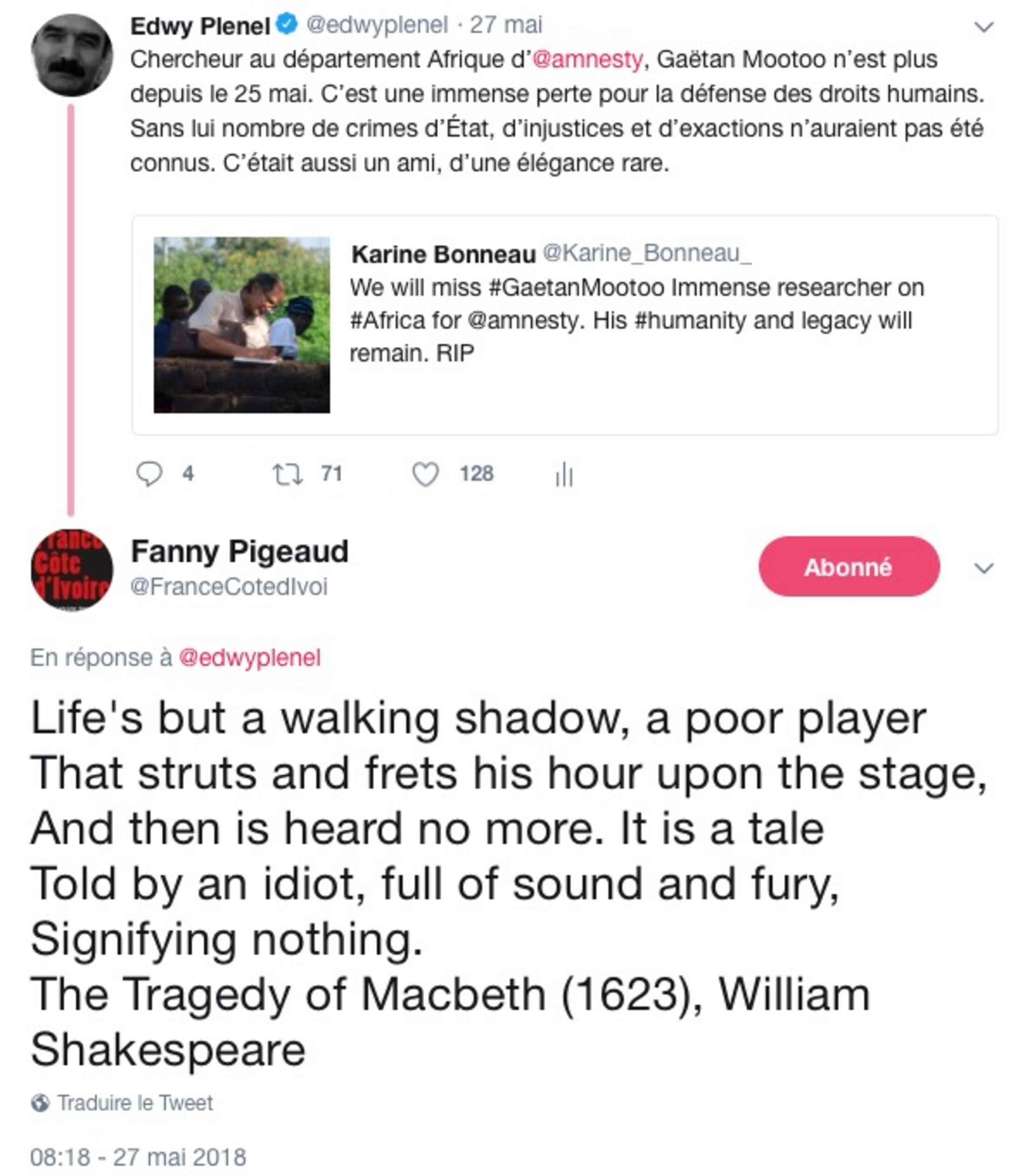The image size is (1025, 1176).
Task: Toggle the Abonné follow button
Action: [849, 566]
